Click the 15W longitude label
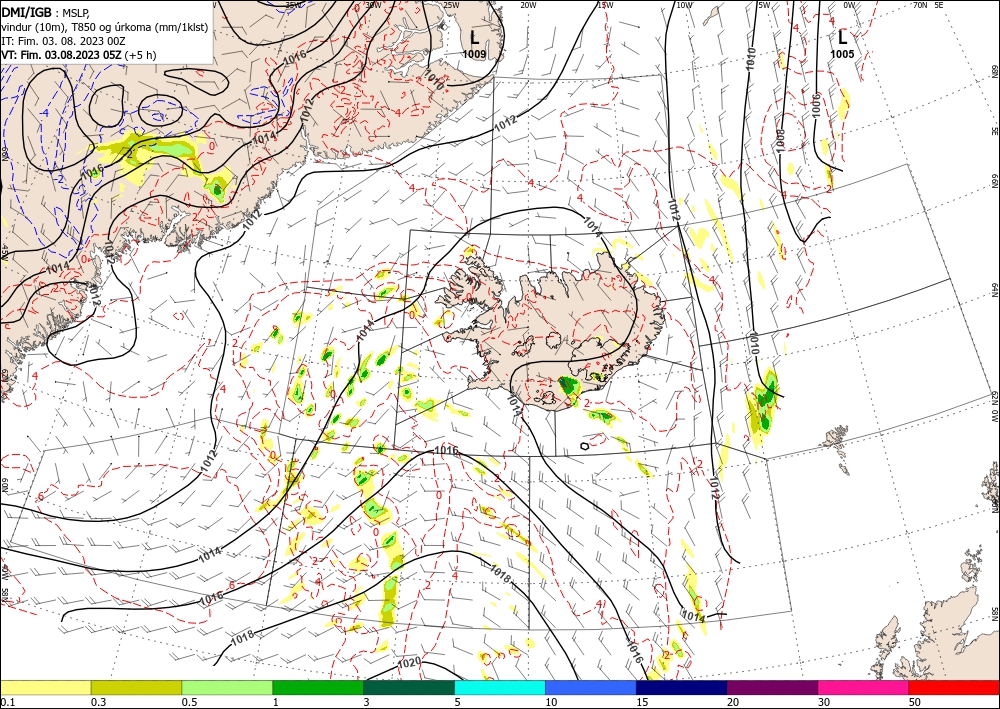The image size is (1000, 709). point(605,5)
